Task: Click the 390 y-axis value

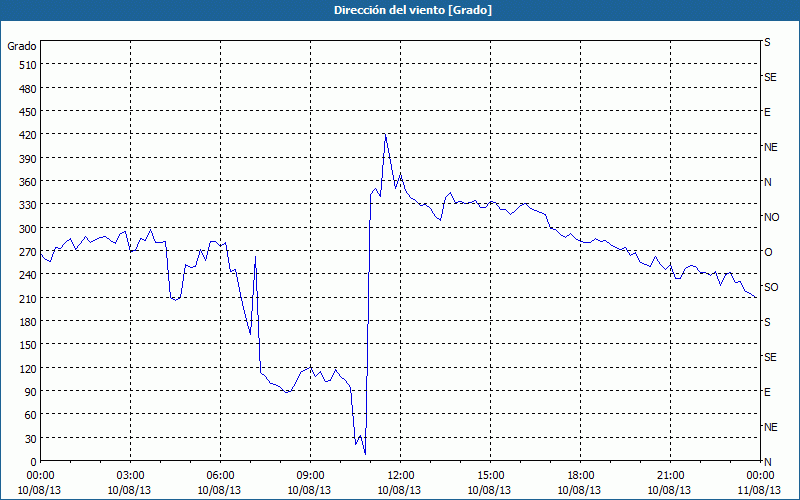Action: point(28,159)
